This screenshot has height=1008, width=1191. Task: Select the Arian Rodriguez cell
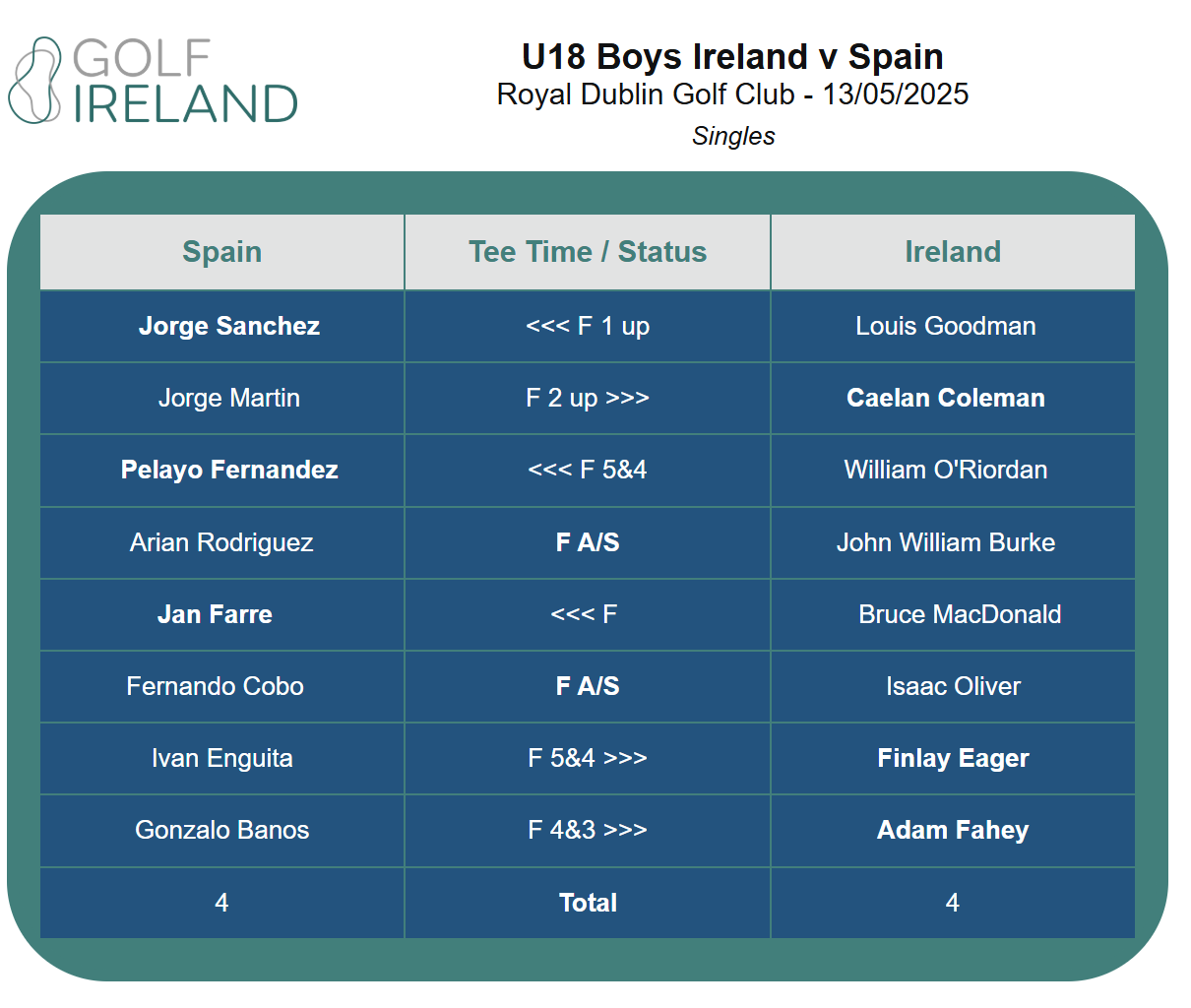pyautogui.click(x=221, y=542)
